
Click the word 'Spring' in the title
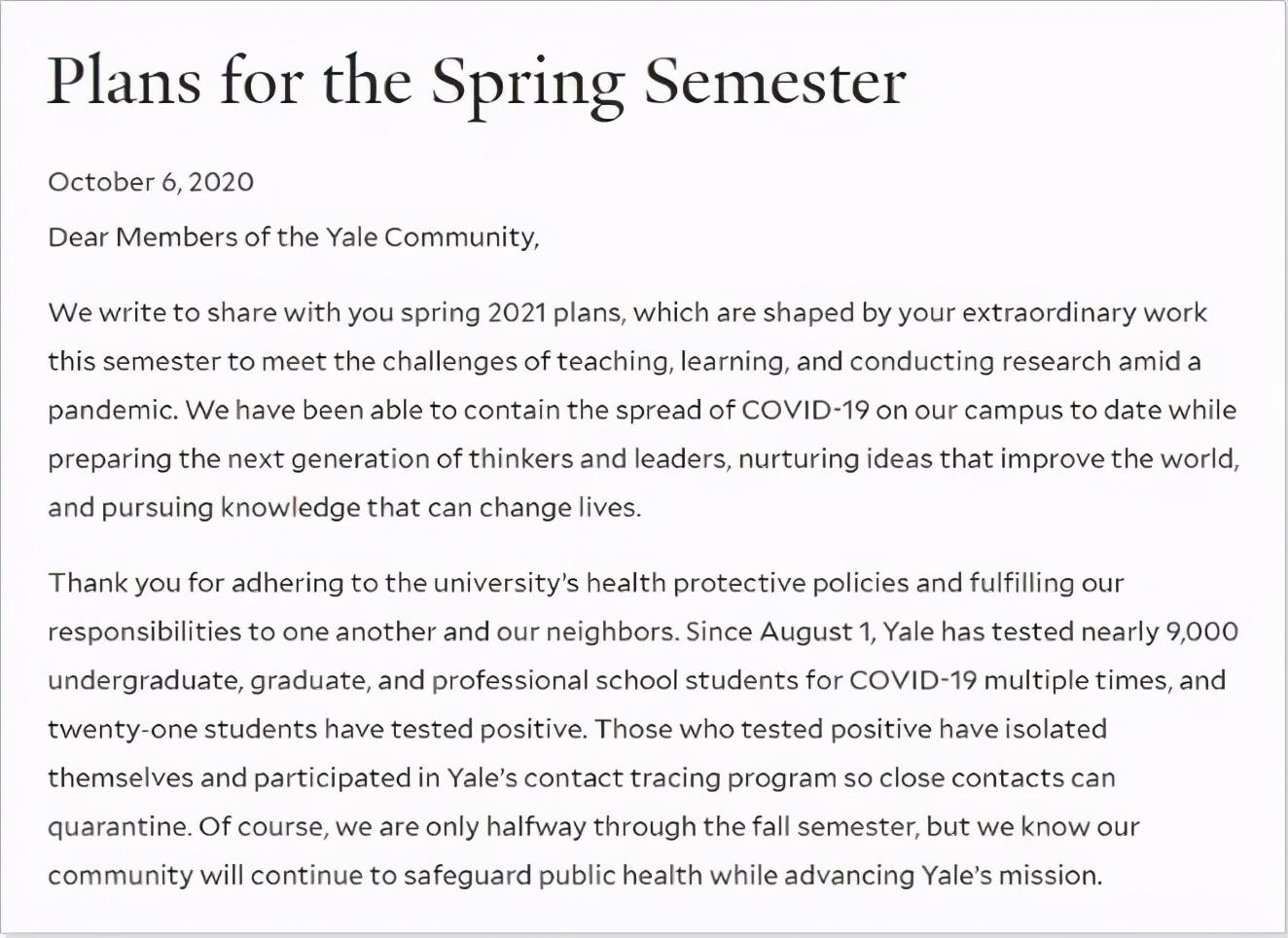click(x=526, y=83)
